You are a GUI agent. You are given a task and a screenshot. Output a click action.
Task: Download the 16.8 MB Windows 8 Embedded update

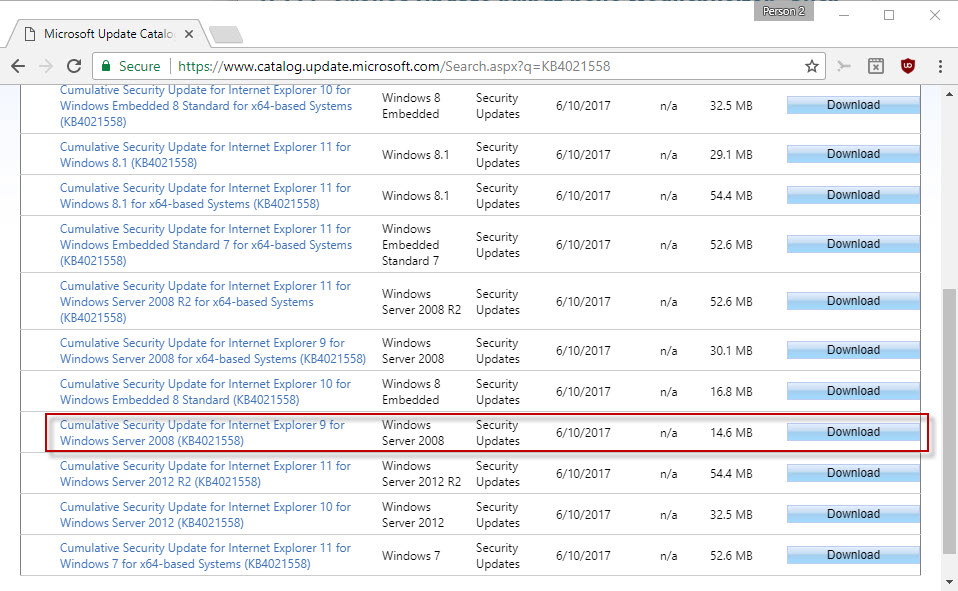click(853, 391)
